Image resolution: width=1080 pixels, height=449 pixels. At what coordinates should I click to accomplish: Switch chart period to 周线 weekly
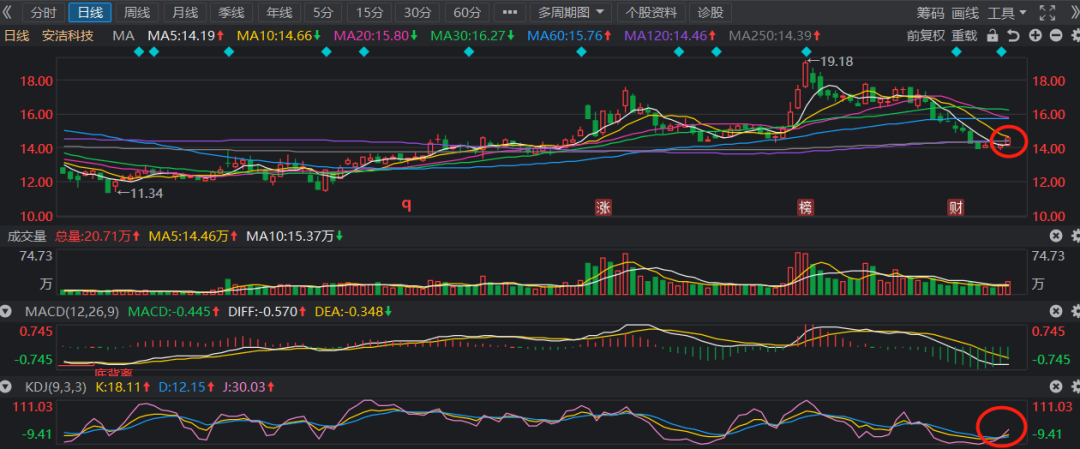(x=137, y=13)
